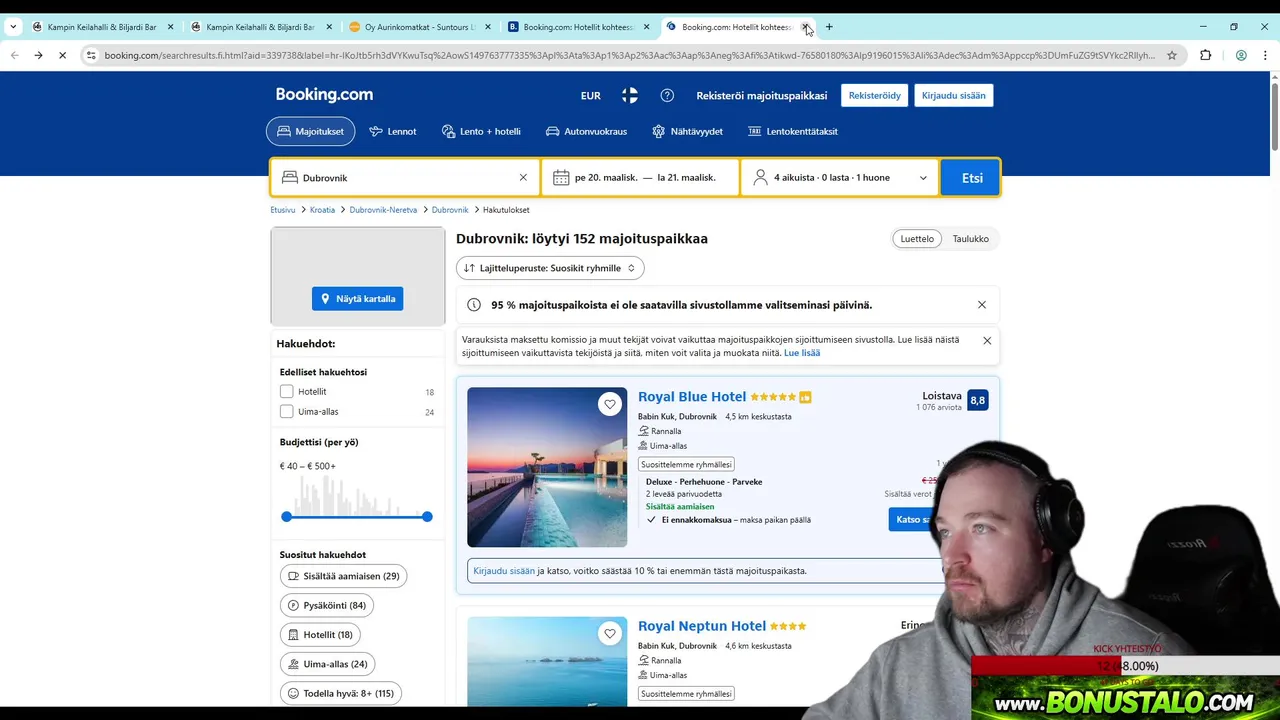
Task: Bookmark this page with the star icon
Action: [x=1172, y=55]
